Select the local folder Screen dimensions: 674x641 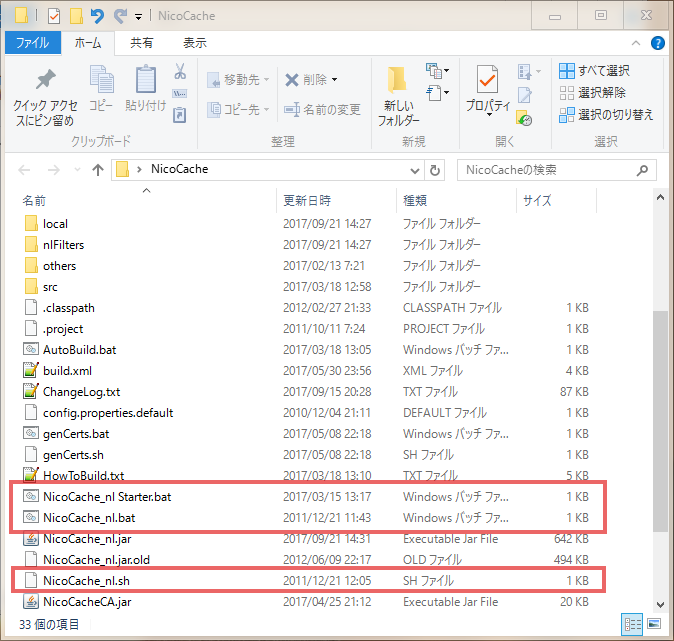55,224
